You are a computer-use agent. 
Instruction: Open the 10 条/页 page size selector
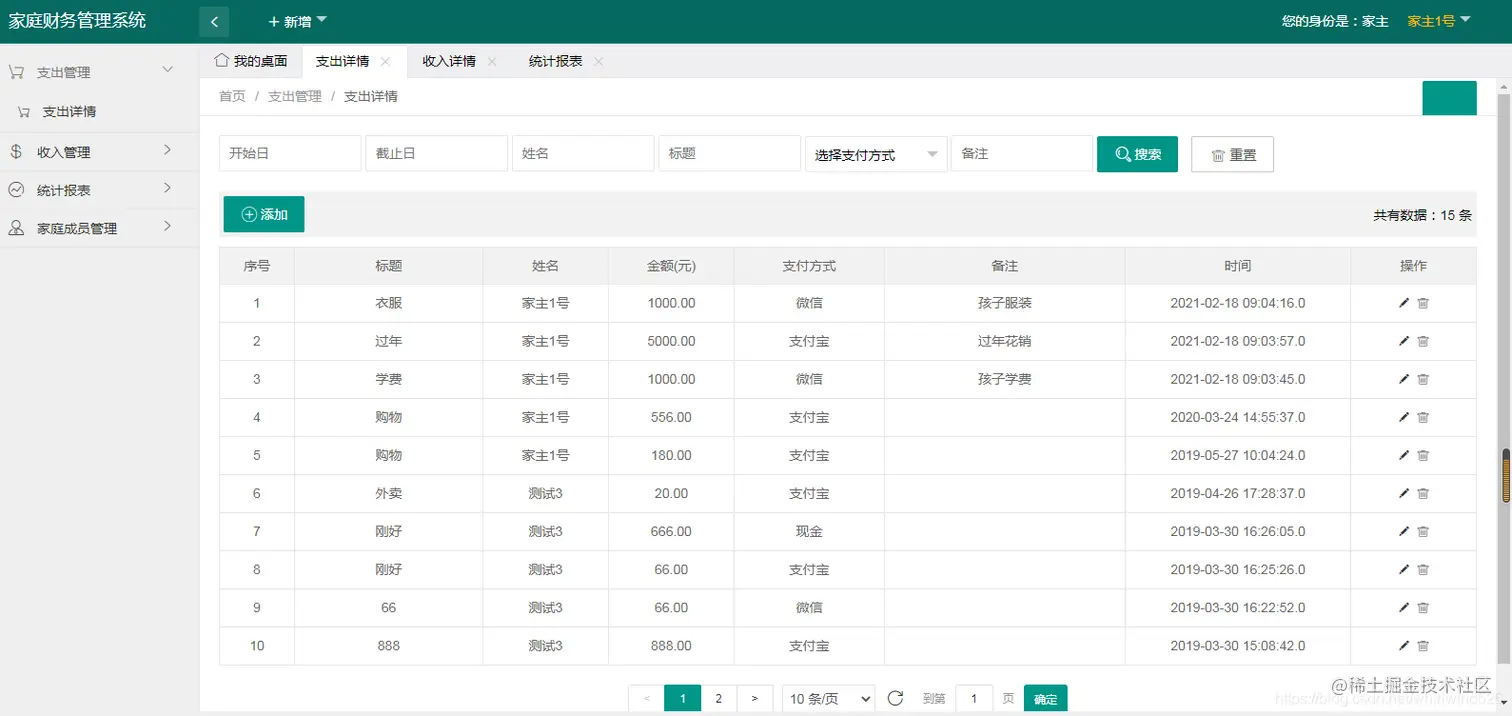828,699
